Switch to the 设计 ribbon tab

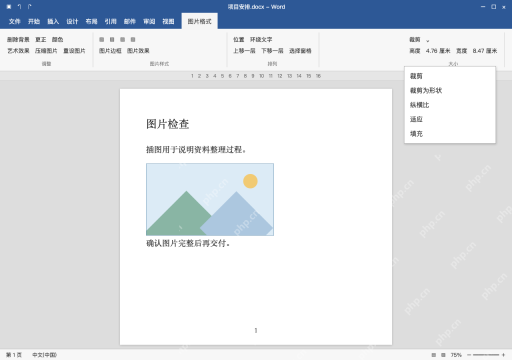point(72,21)
